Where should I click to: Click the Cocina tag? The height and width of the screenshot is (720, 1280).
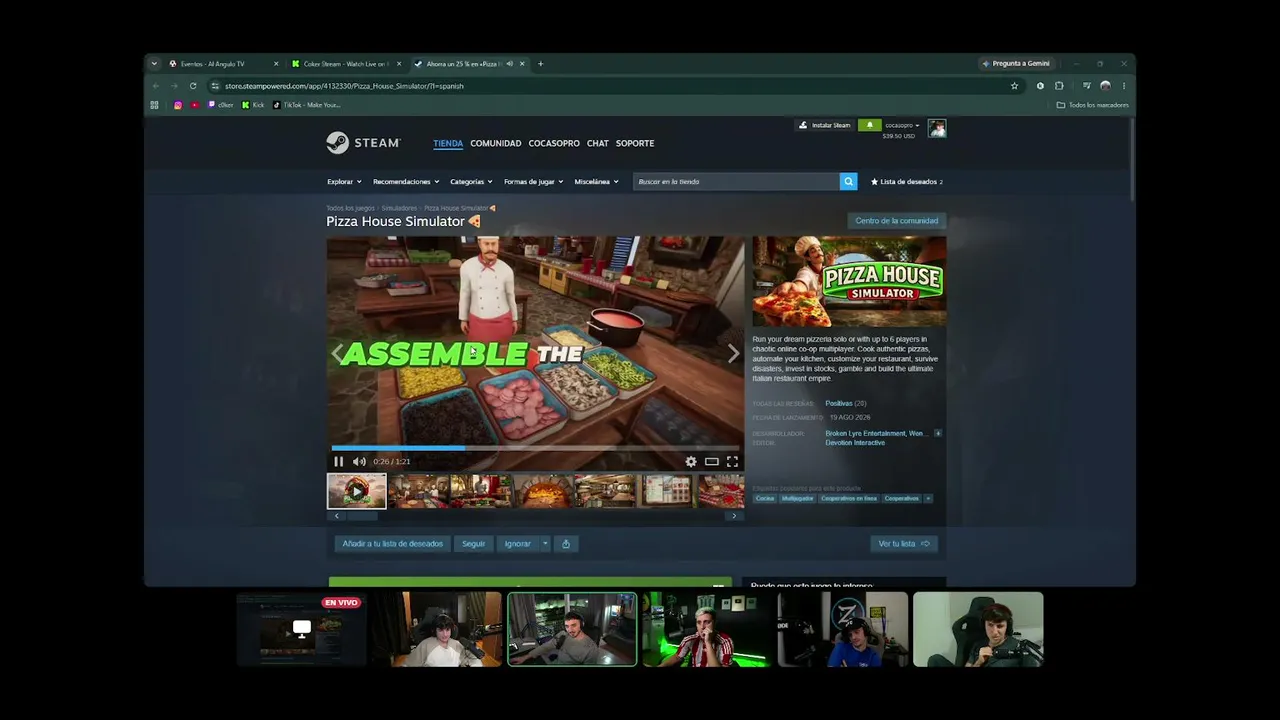pos(765,498)
